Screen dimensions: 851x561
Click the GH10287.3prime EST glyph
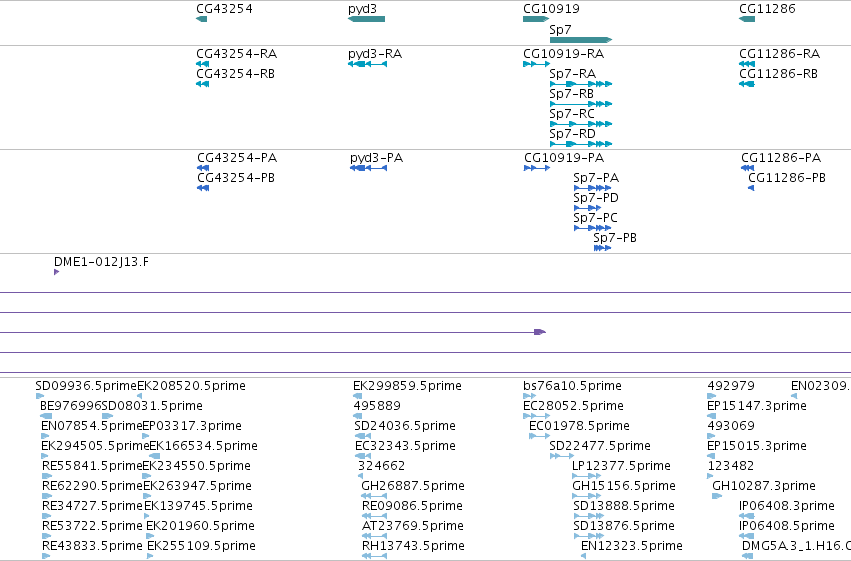point(717,496)
